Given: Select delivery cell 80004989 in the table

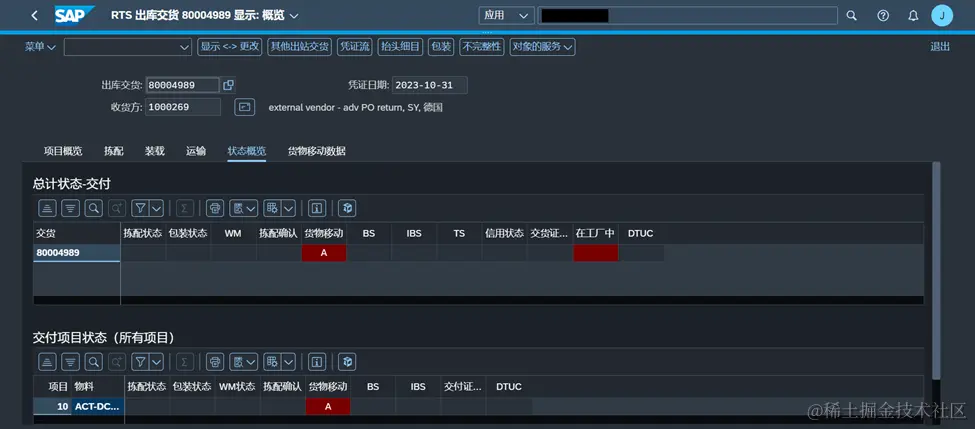Looking at the screenshot, I should click(x=76, y=252).
